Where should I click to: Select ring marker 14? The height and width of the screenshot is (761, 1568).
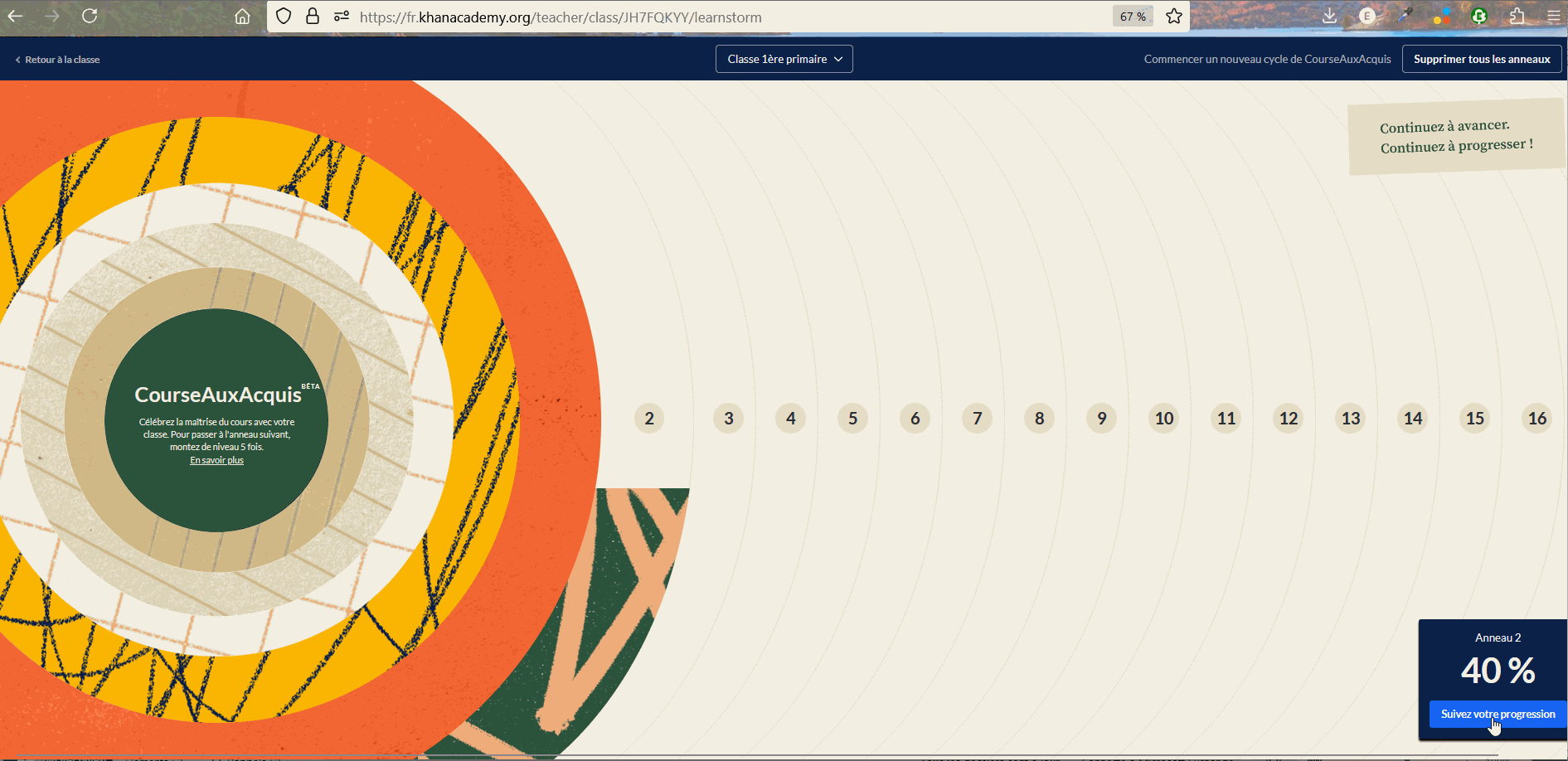[1413, 419]
